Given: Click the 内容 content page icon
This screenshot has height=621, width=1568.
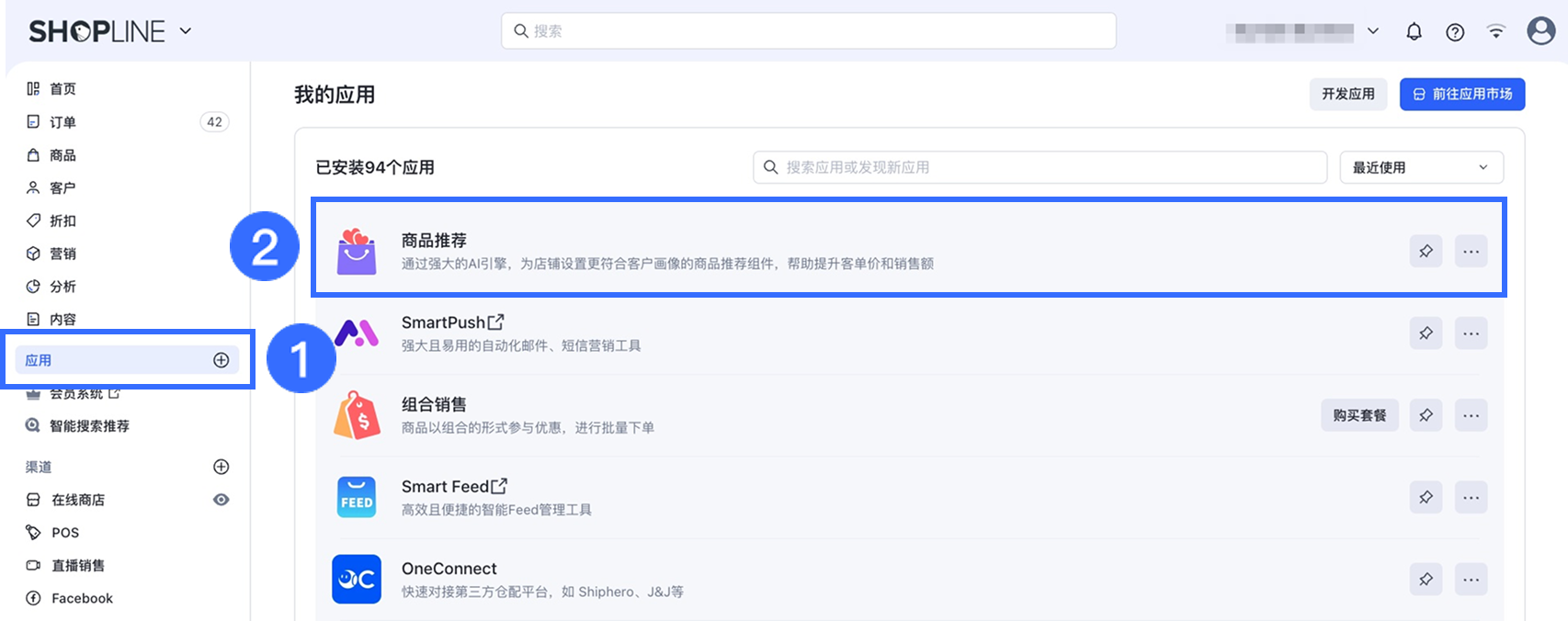Looking at the screenshot, I should [33, 320].
